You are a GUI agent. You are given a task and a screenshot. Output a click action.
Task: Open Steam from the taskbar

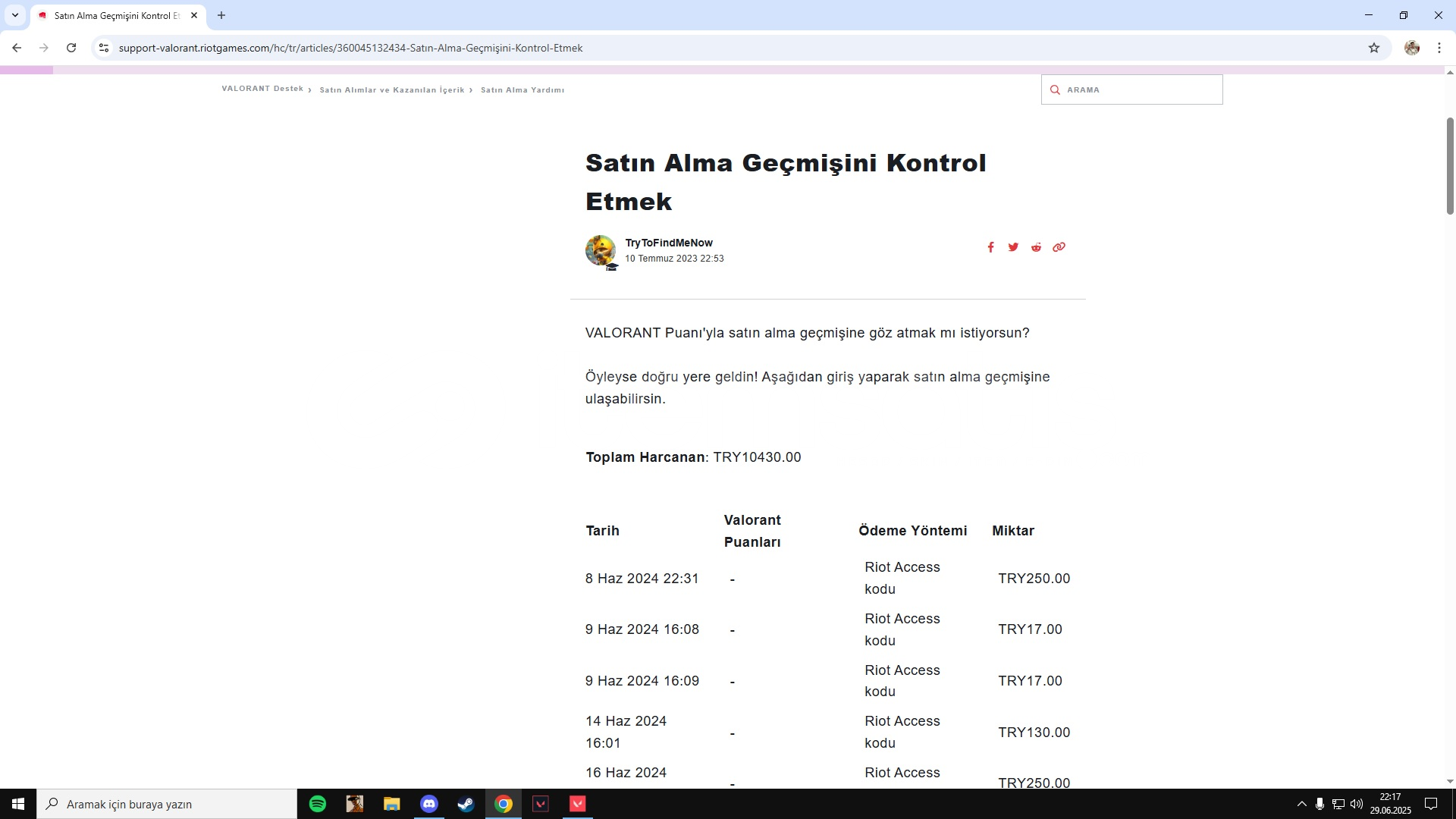pos(466,804)
